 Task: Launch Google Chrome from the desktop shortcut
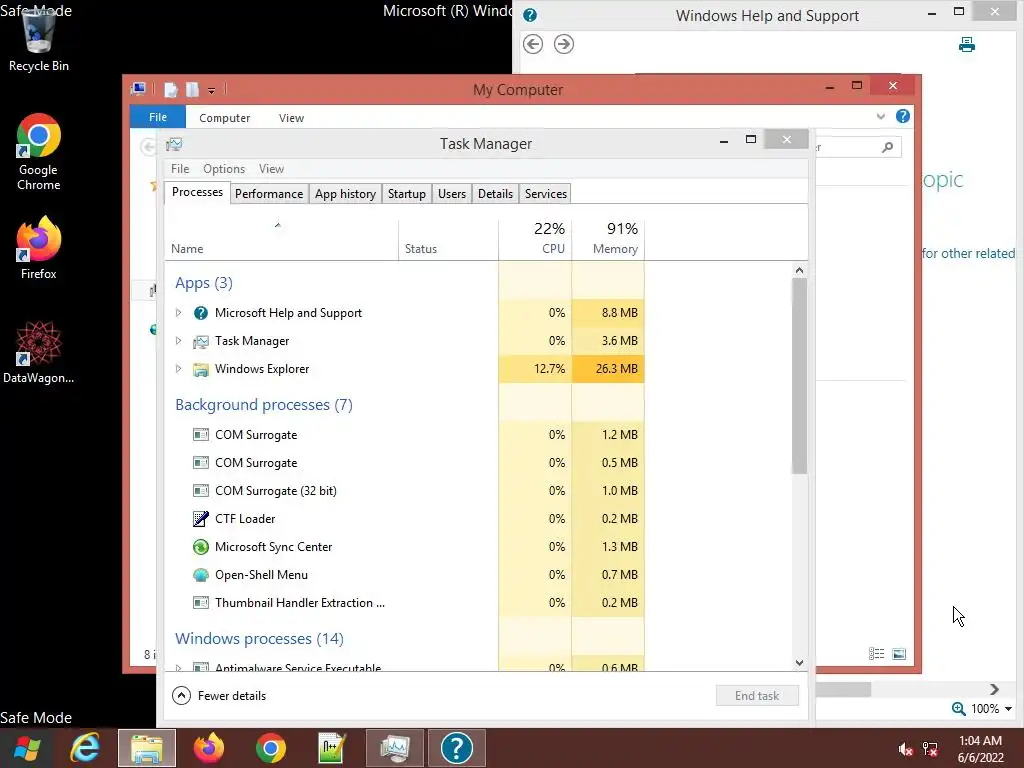[x=39, y=152]
